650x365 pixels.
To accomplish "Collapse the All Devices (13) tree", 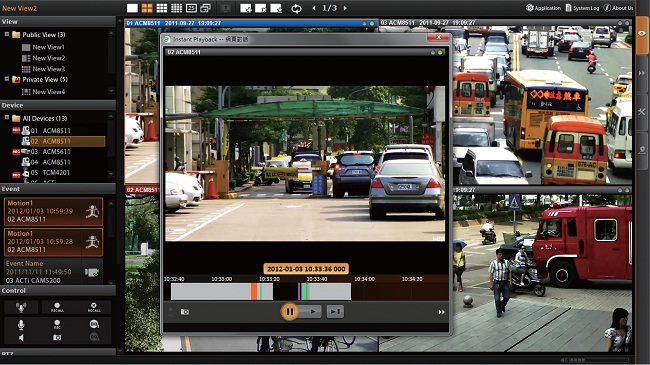I will (7, 118).
